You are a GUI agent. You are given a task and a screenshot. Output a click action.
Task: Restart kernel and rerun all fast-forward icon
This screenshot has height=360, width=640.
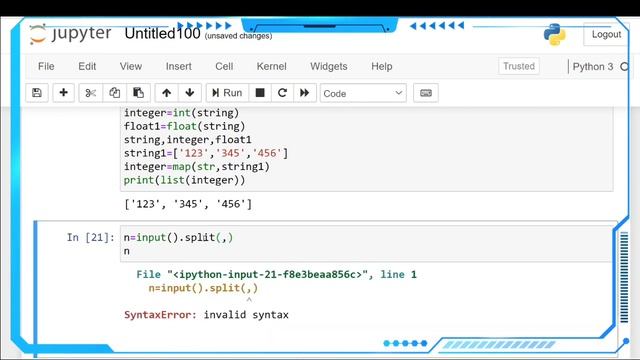coord(304,93)
